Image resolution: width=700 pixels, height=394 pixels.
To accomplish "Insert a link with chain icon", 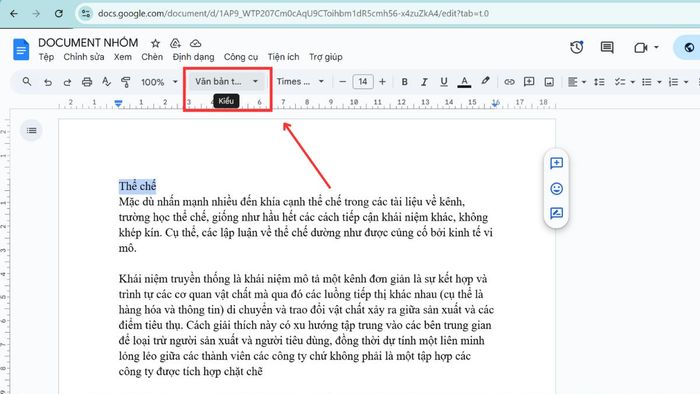I will [509, 82].
